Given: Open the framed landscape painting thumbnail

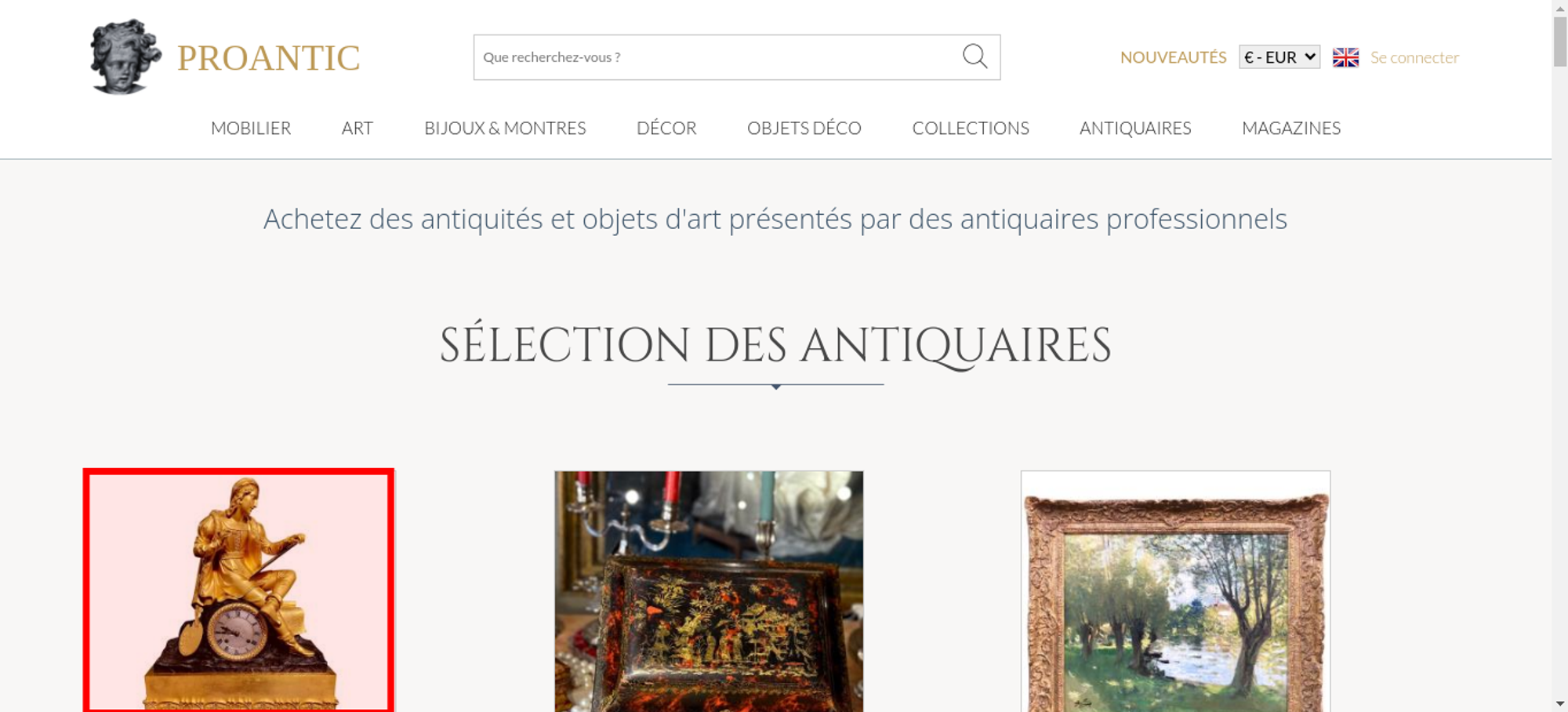Looking at the screenshot, I should tap(1175, 591).
